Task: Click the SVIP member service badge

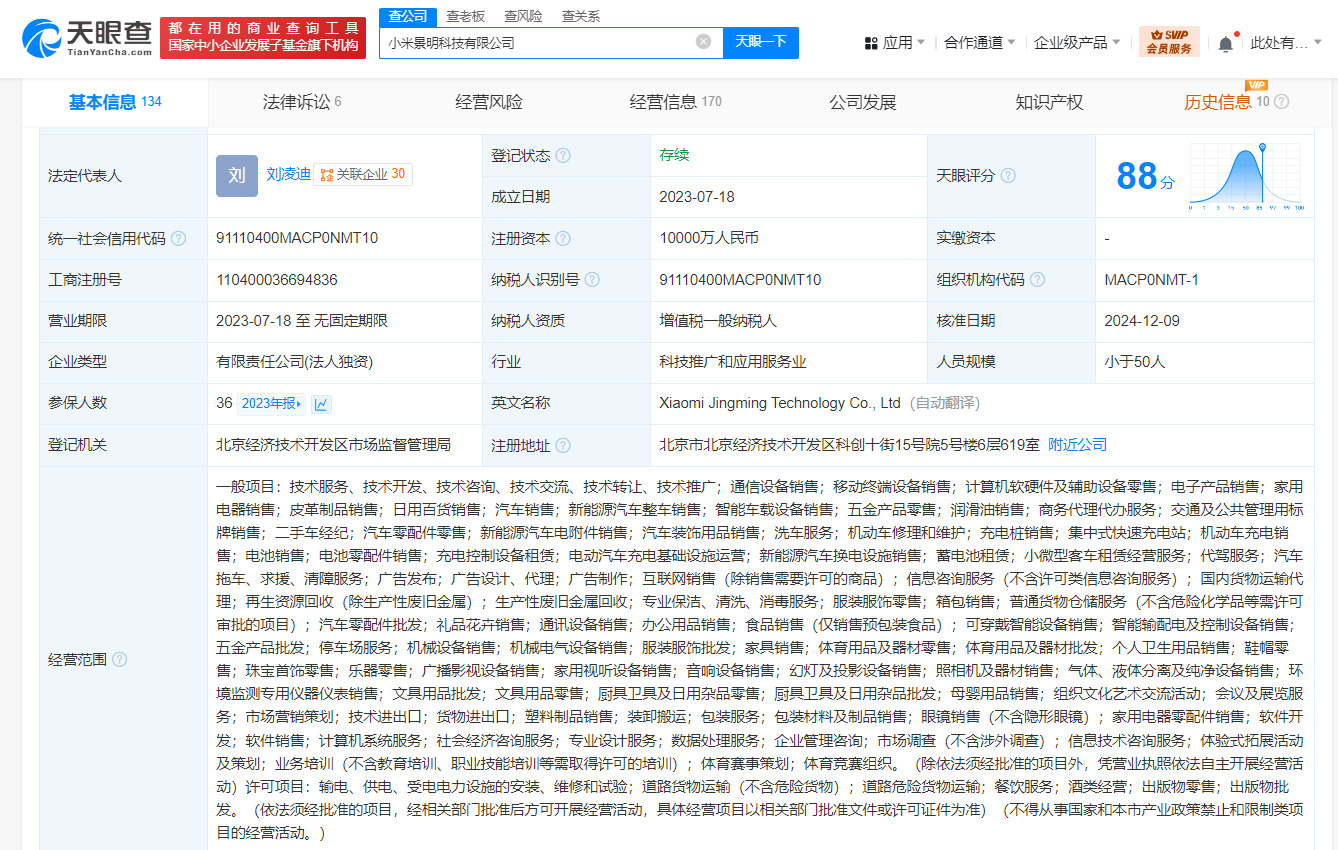Action: 1168,42
